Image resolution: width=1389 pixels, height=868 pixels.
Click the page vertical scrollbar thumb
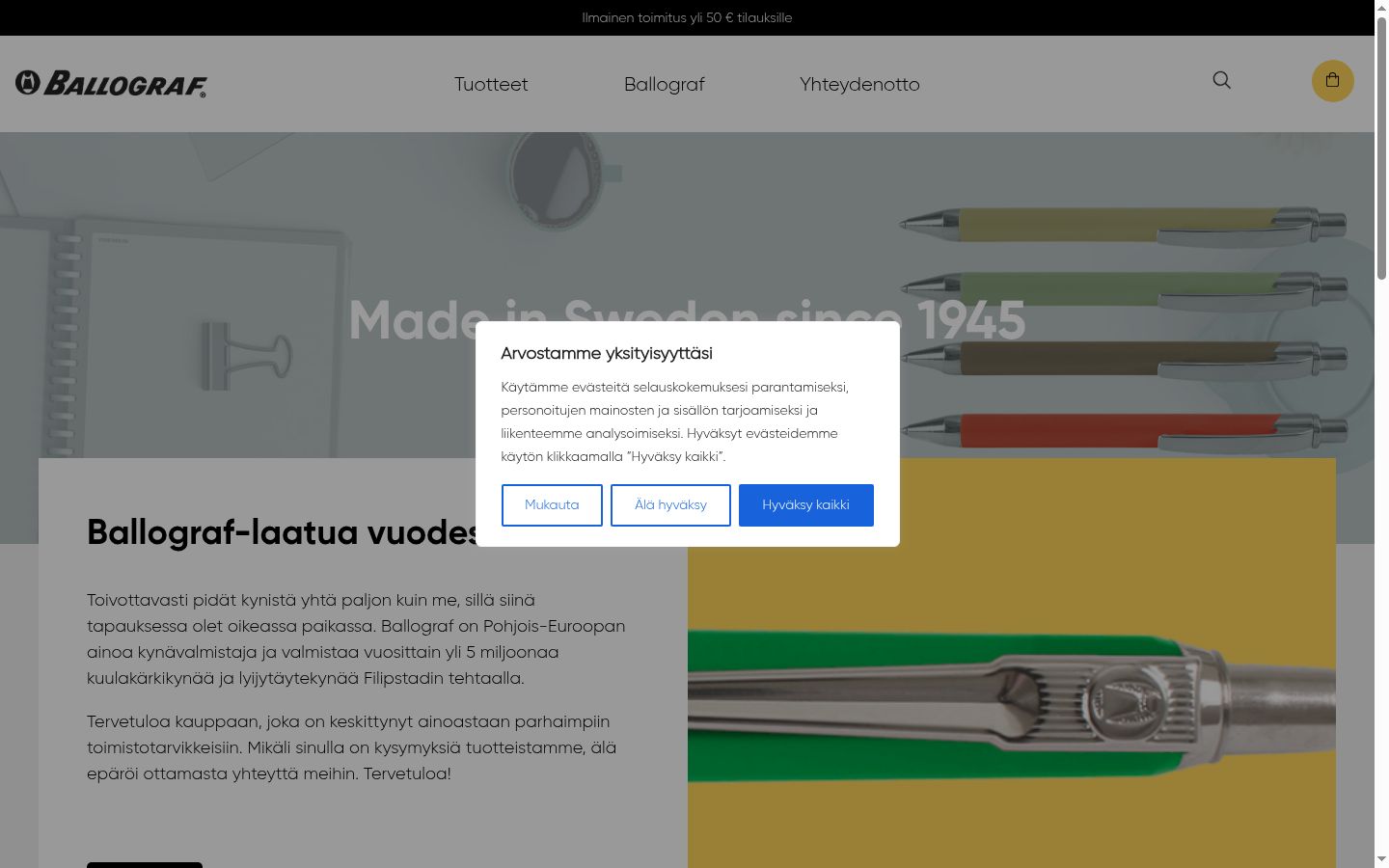[1381, 149]
